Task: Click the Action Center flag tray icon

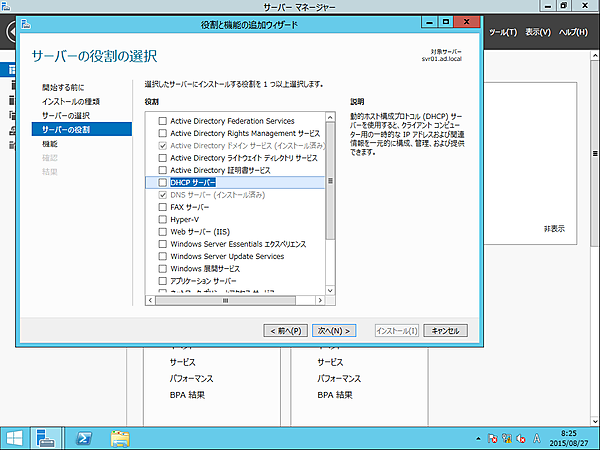Action: click(x=493, y=439)
